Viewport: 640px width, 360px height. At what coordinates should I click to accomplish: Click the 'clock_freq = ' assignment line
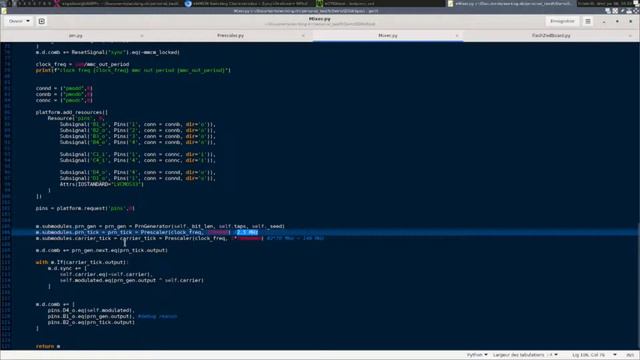82,64
